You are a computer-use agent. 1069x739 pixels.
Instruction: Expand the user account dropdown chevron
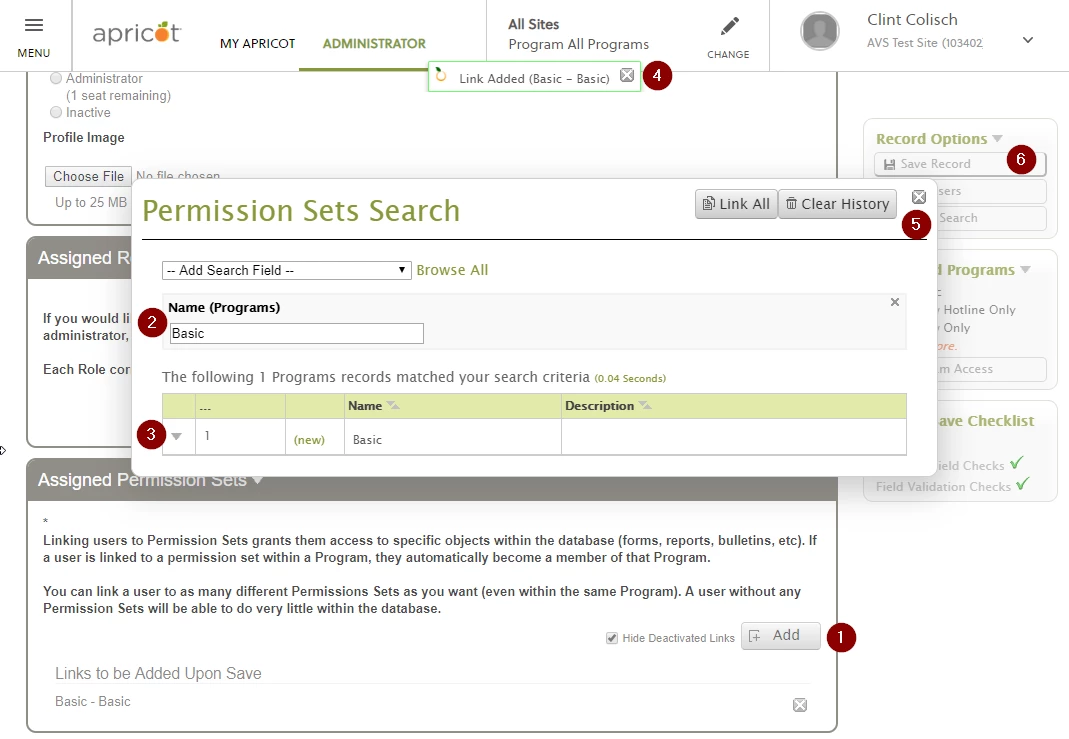1027,40
